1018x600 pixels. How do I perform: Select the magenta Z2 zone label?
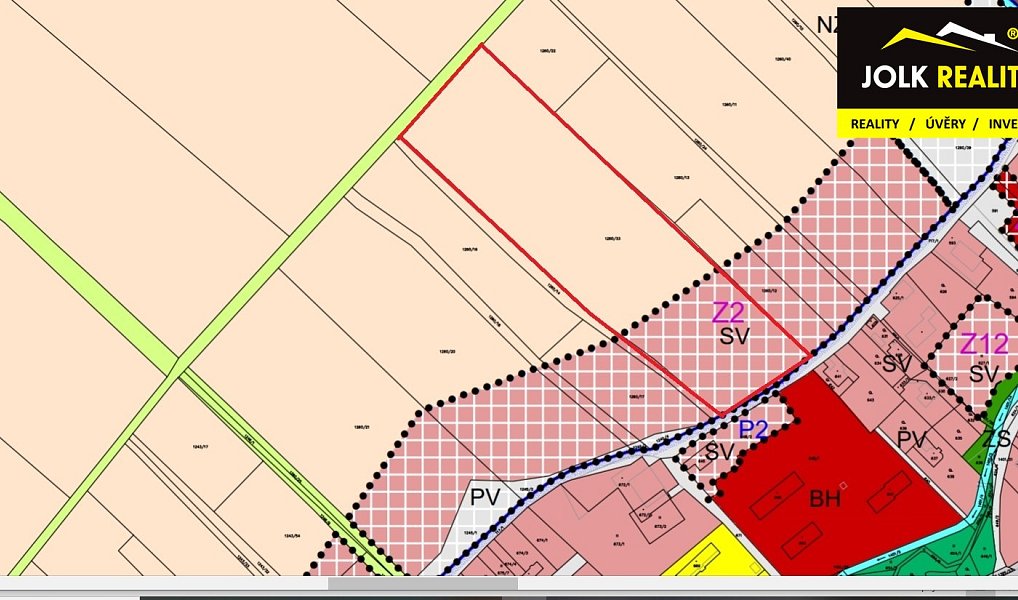[728, 313]
